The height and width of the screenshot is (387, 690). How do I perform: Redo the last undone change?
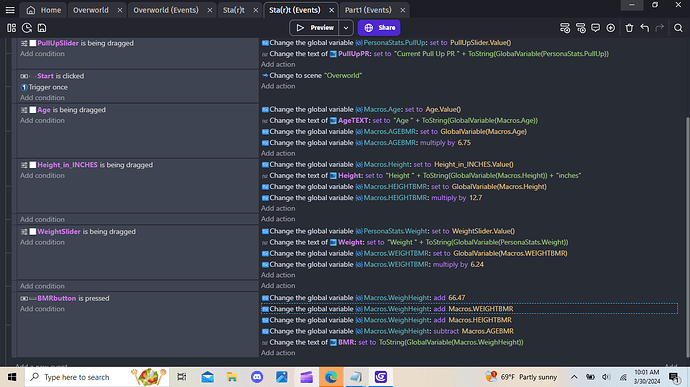click(659, 28)
